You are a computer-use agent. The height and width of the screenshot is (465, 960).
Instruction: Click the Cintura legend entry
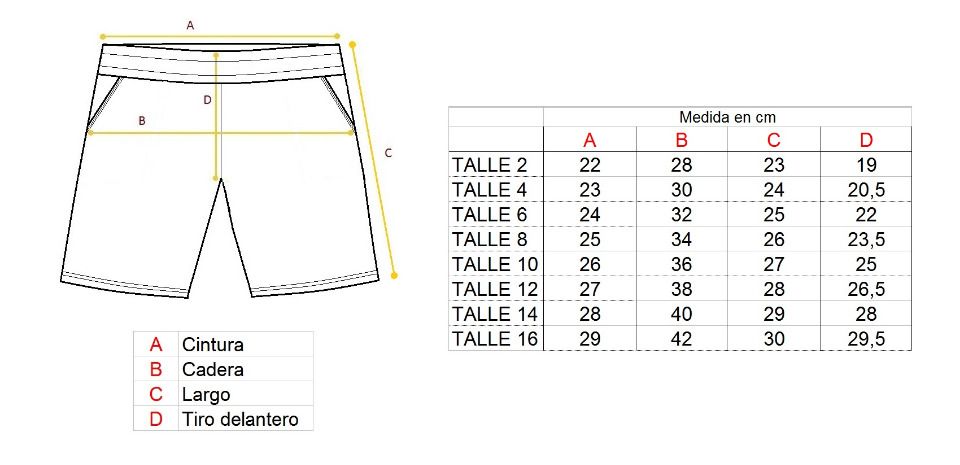point(212,344)
